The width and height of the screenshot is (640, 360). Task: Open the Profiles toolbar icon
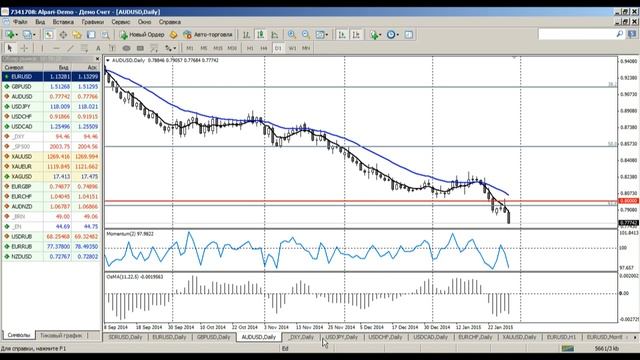pos(27,35)
